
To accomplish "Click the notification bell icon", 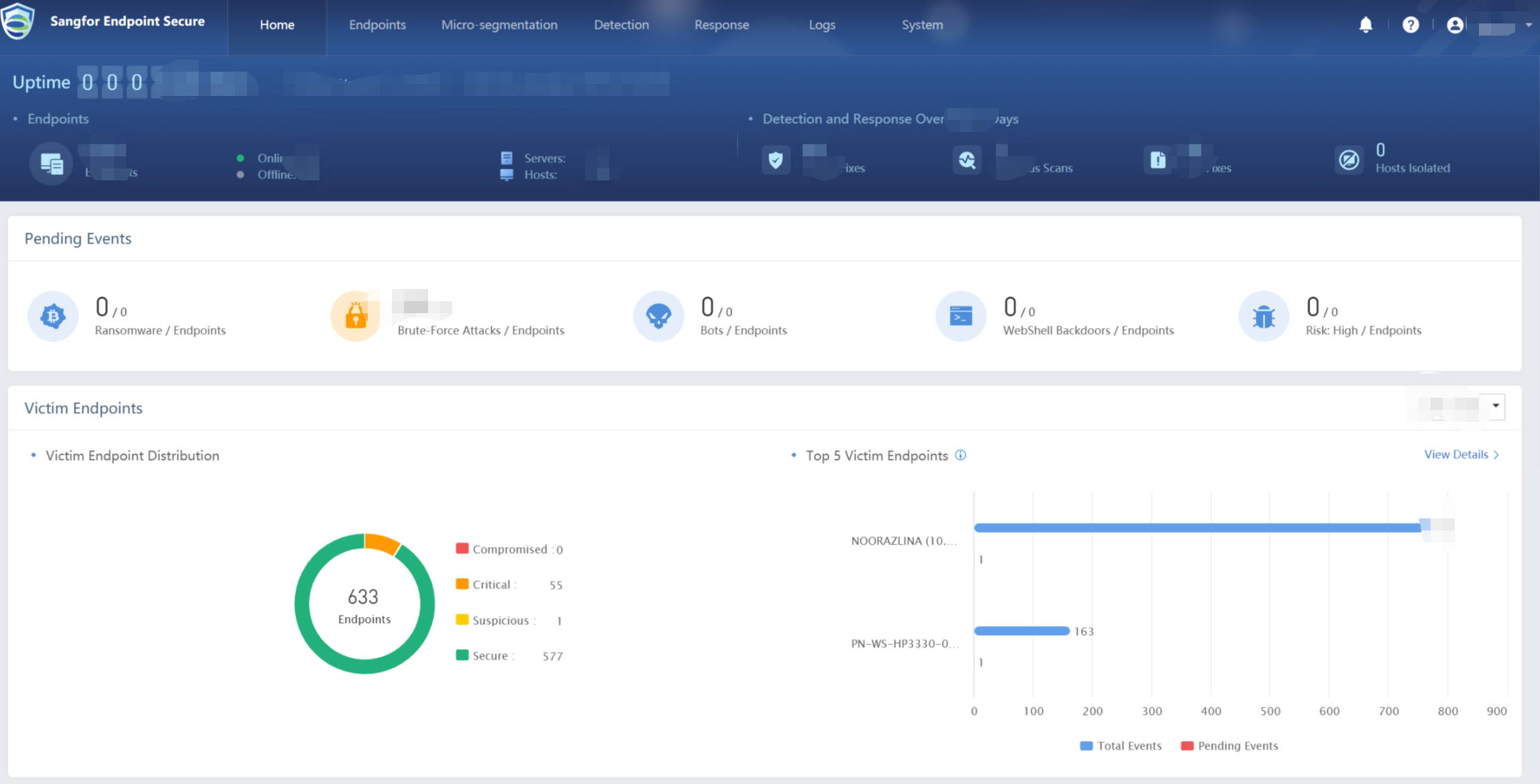I will click(1366, 25).
